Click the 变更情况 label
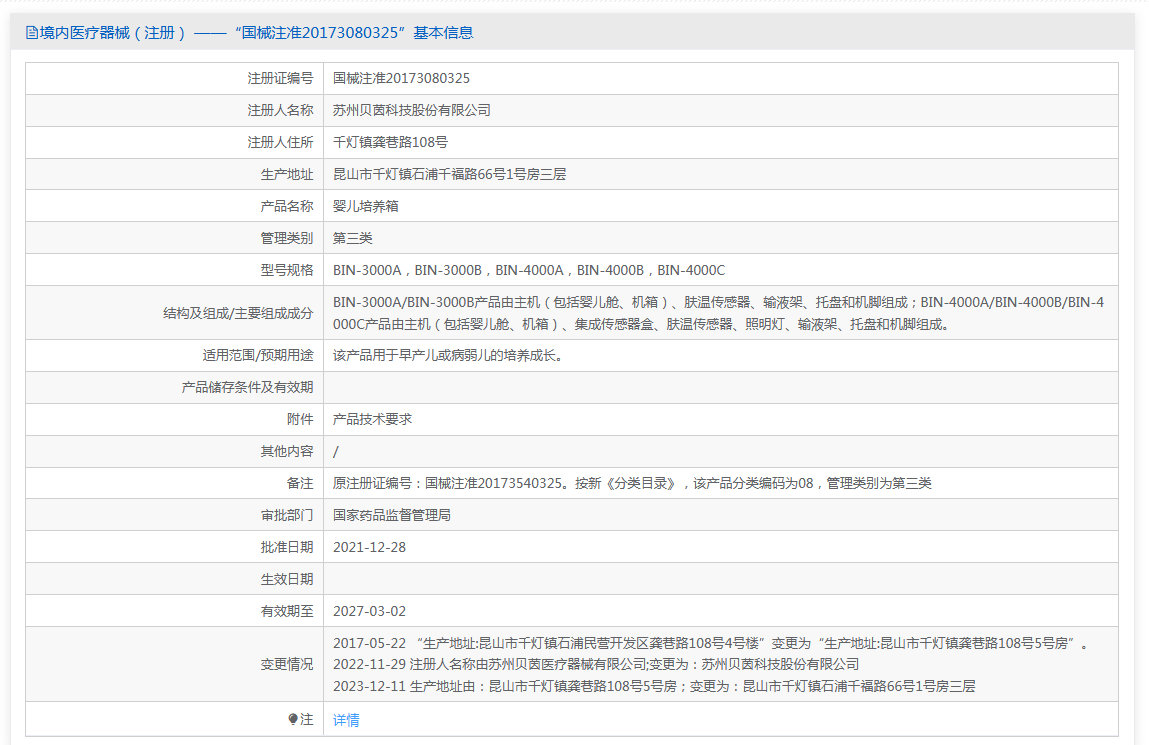The width and height of the screenshot is (1149, 745). coord(287,664)
